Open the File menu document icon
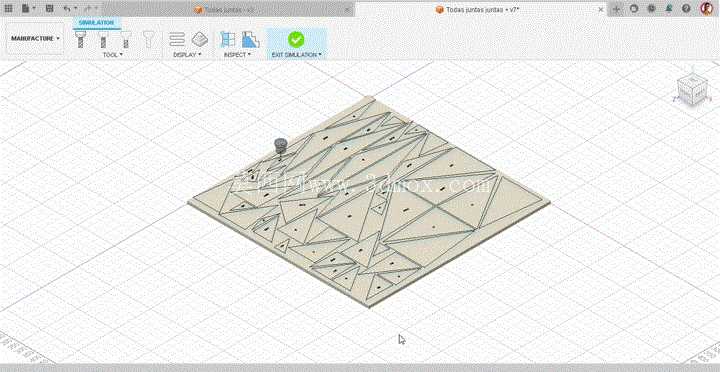Image resolution: width=720 pixels, height=372 pixels. click(x=26, y=8)
